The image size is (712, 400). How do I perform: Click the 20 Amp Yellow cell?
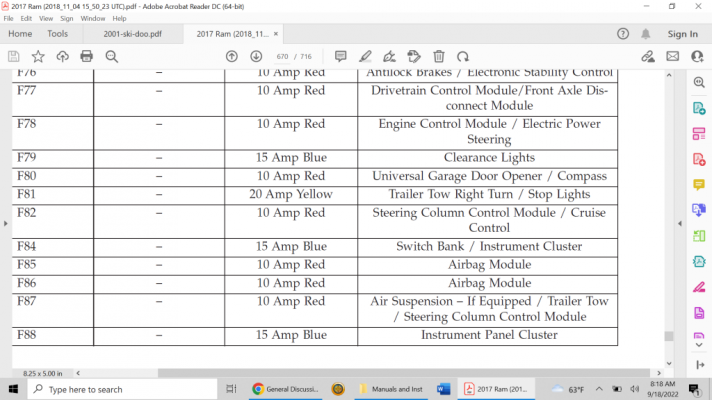(x=291, y=194)
